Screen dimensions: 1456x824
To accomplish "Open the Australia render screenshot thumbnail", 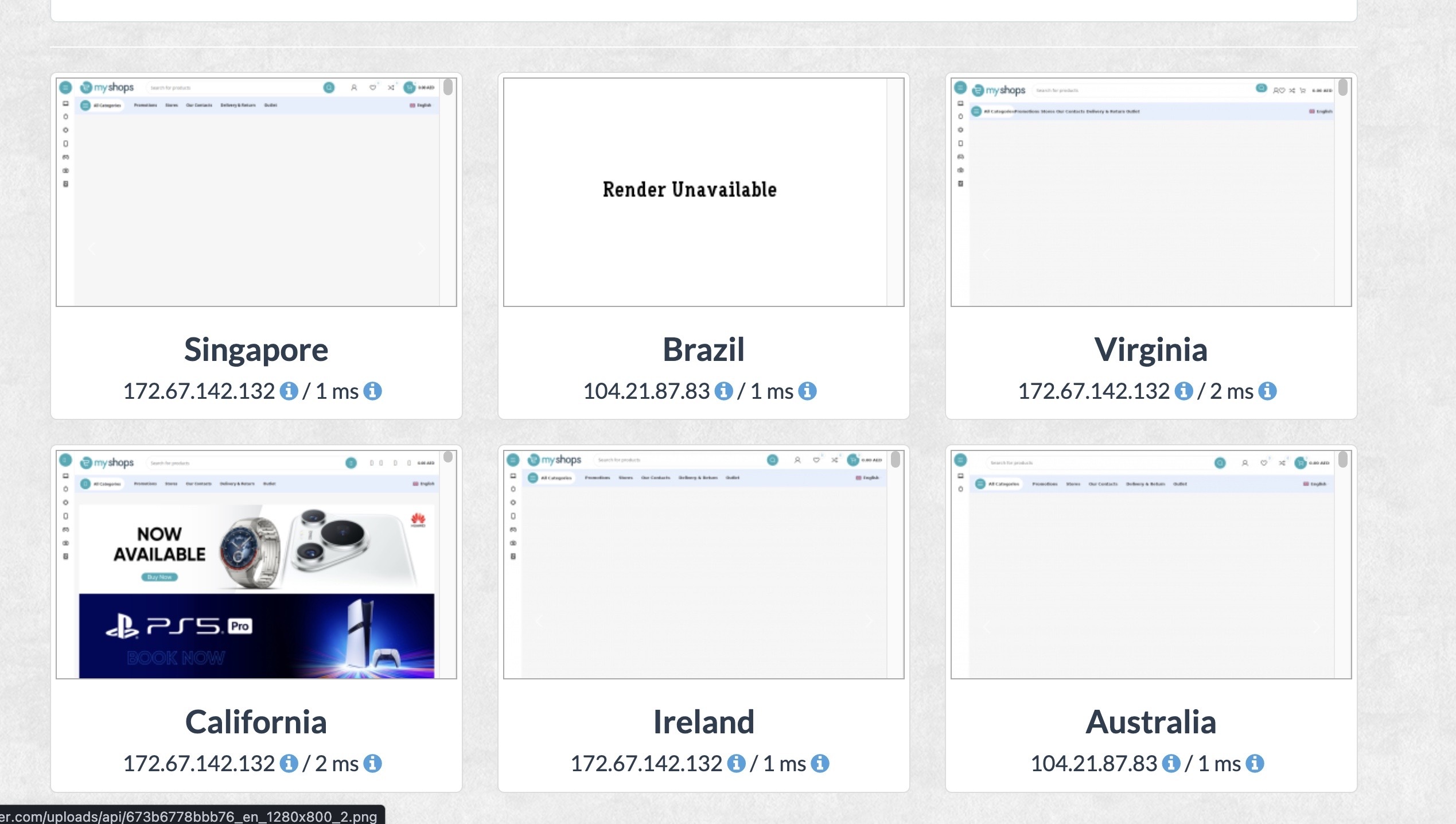I will click(x=1151, y=565).
